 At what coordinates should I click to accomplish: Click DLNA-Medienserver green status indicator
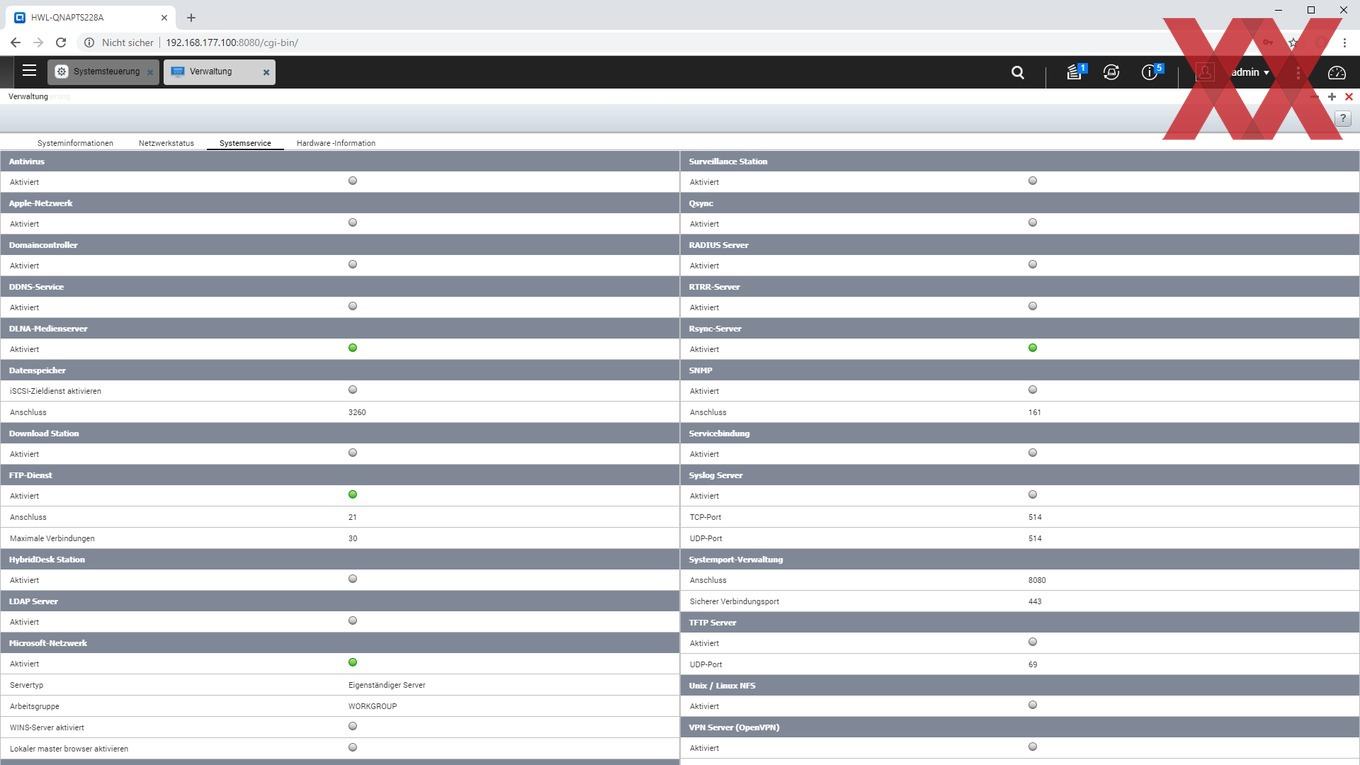(353, 348)
